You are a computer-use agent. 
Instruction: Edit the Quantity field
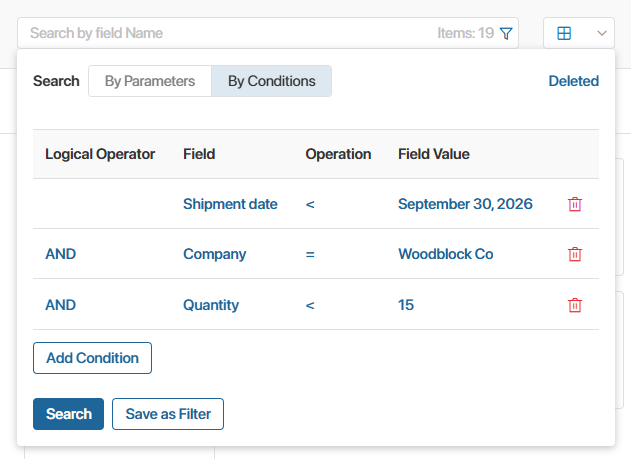[211, 305]
